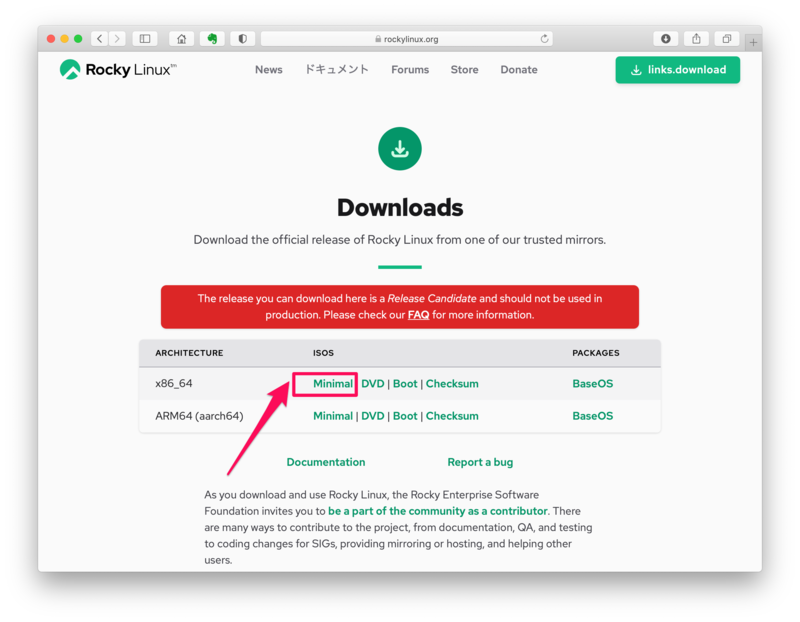Go back with Safari's back arrow

[99, 39]
